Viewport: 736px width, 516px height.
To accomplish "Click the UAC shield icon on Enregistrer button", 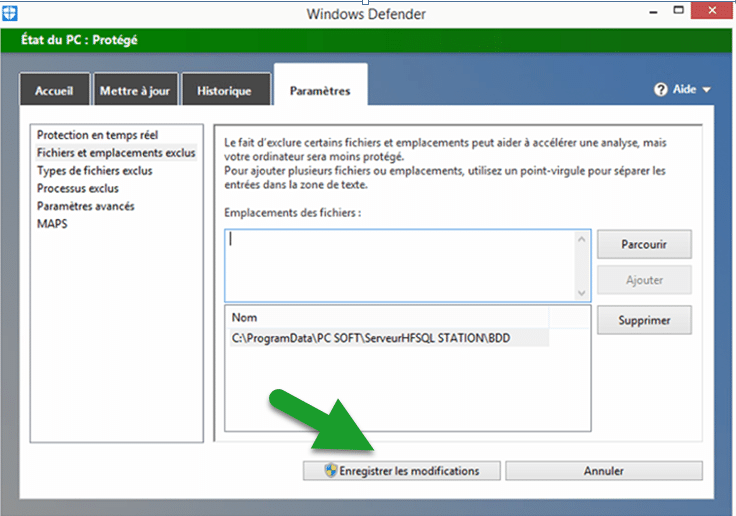I will tap(331, 470).
